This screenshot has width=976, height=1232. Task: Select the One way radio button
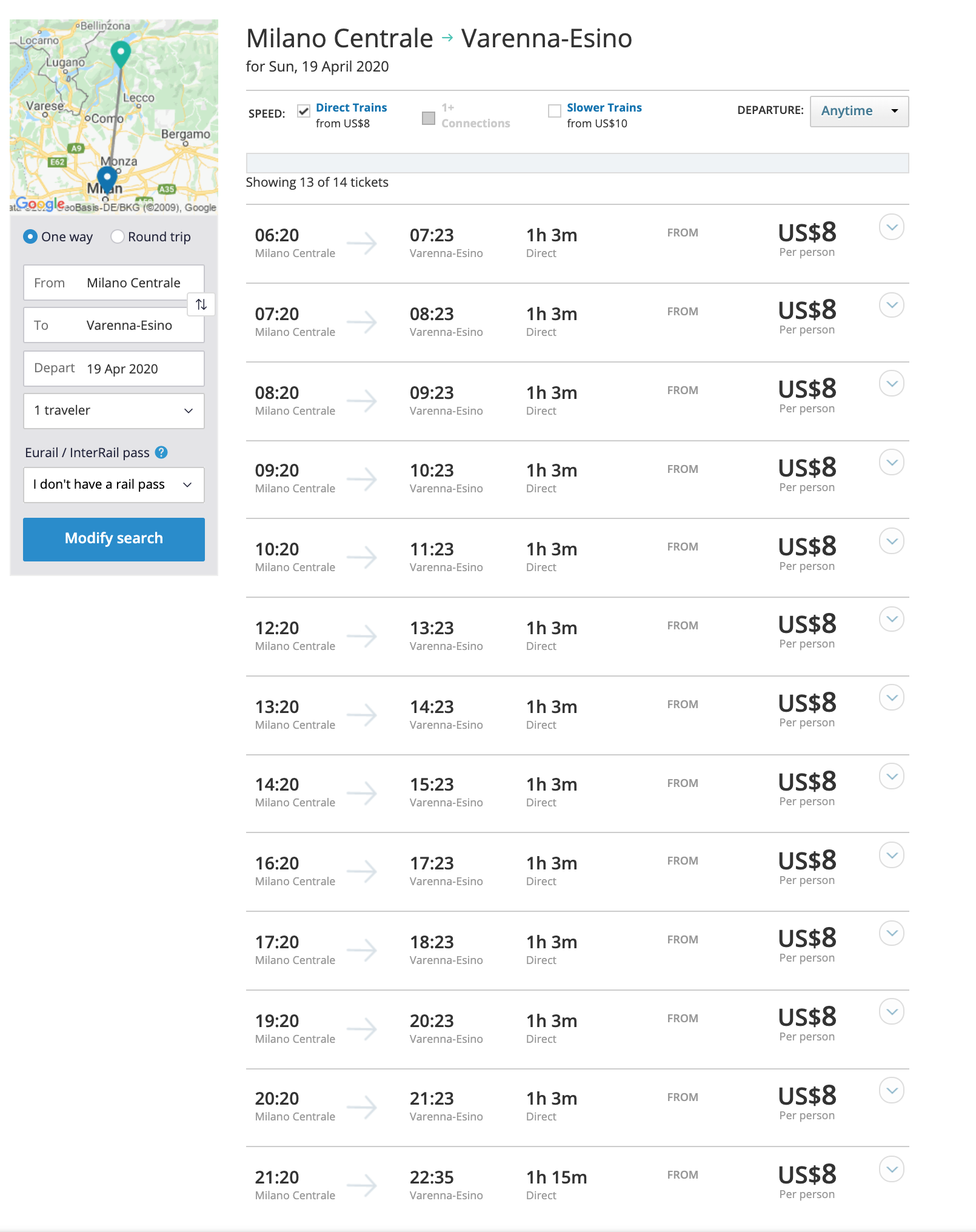(x=30, y=236)
